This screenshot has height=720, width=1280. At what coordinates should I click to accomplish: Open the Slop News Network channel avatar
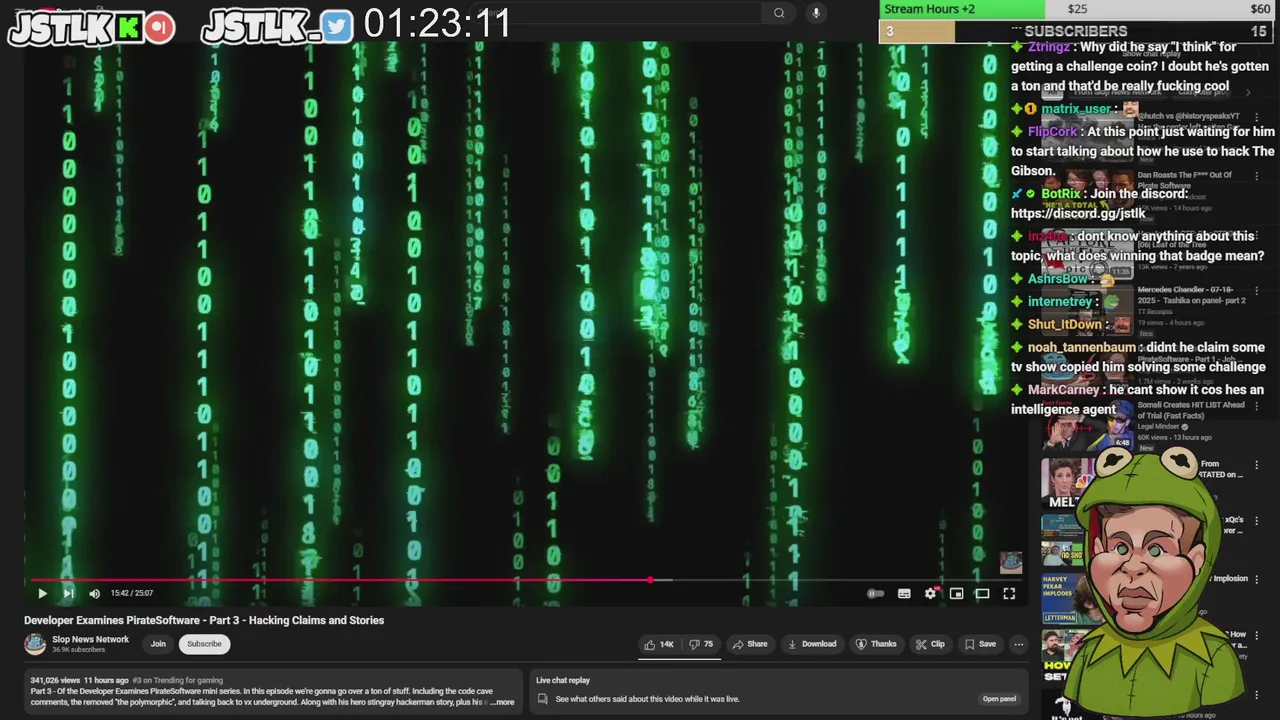pos(35,644)
